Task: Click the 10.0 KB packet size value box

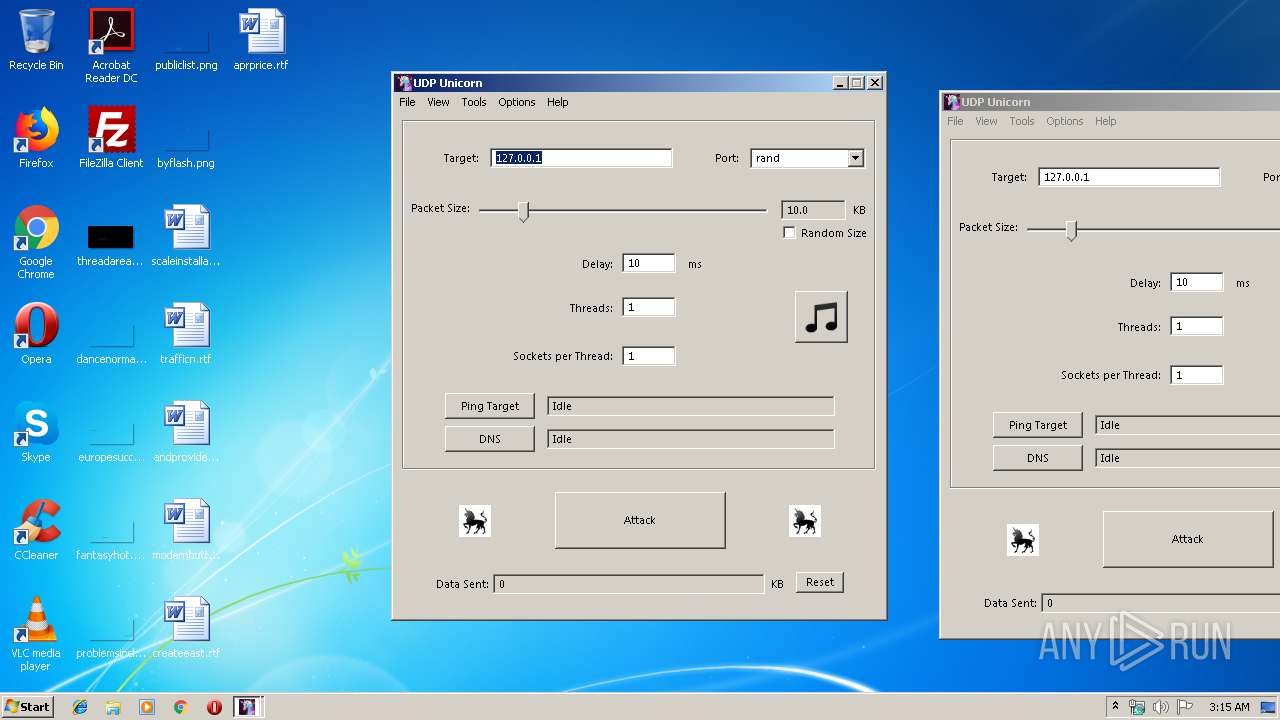Action: (x=813, y=210)
